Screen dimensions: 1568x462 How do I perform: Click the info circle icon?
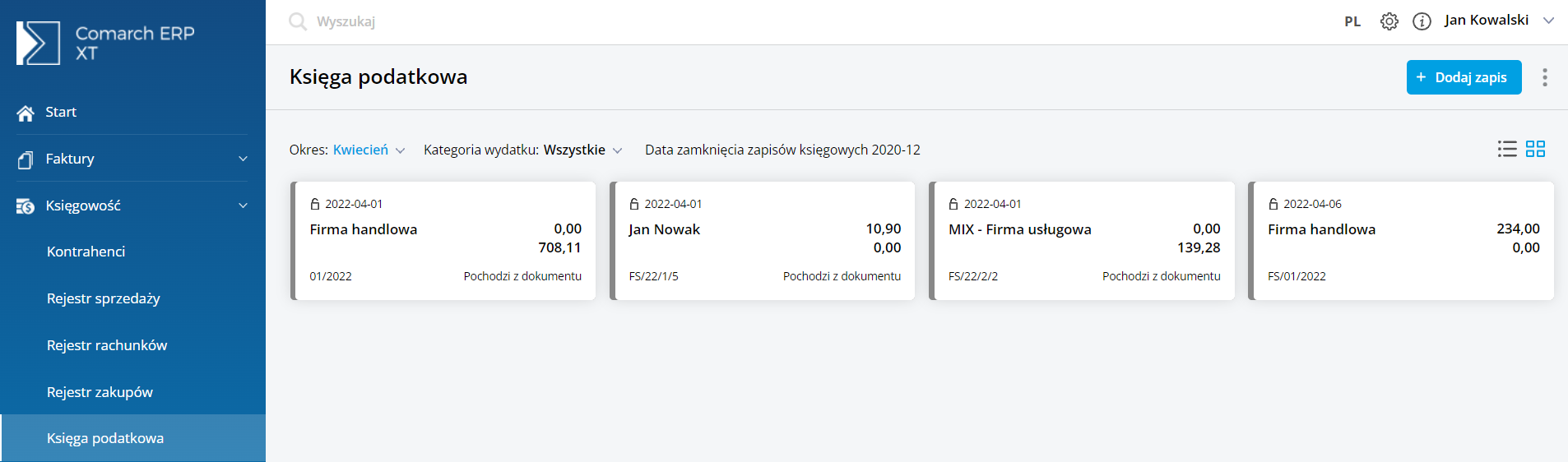[x=1422, y=21]
